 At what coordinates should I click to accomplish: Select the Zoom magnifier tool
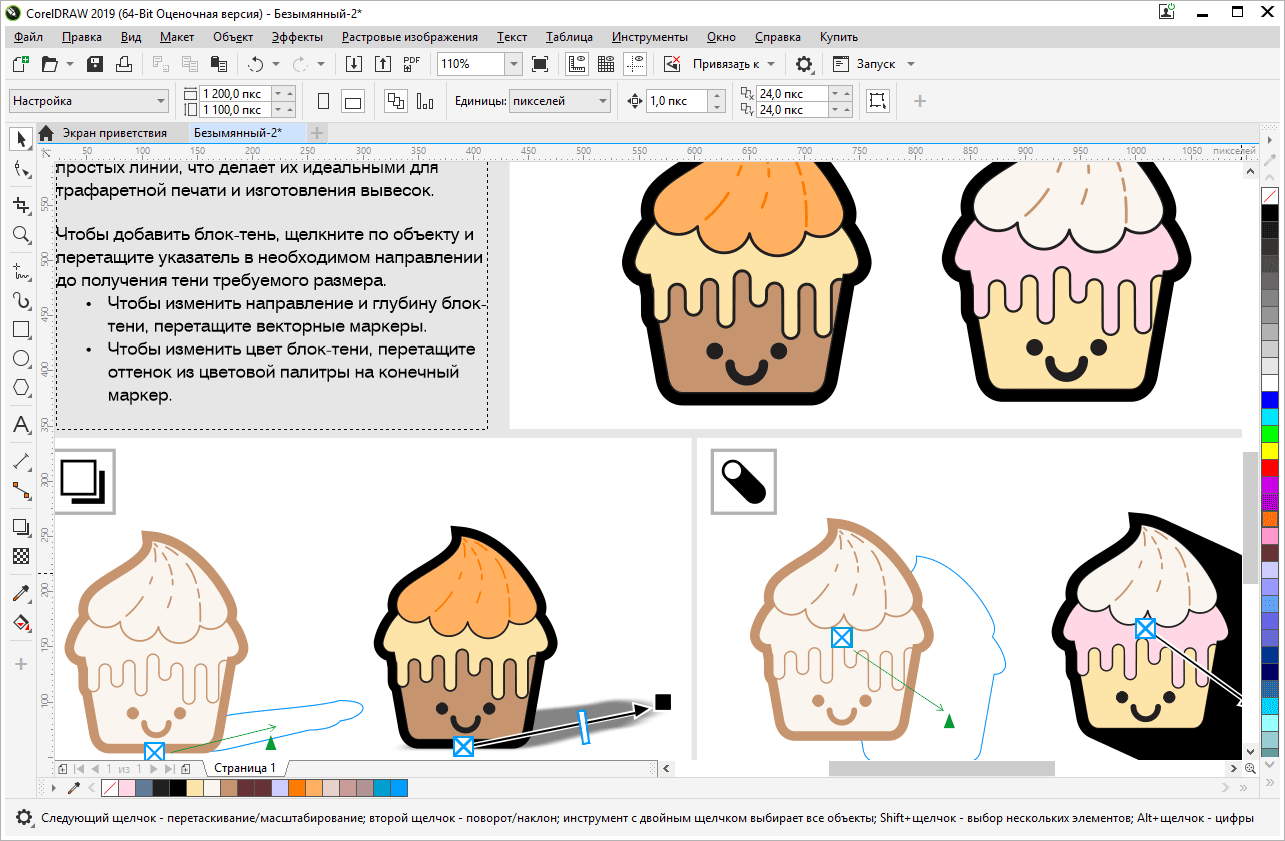coord(21,235)
